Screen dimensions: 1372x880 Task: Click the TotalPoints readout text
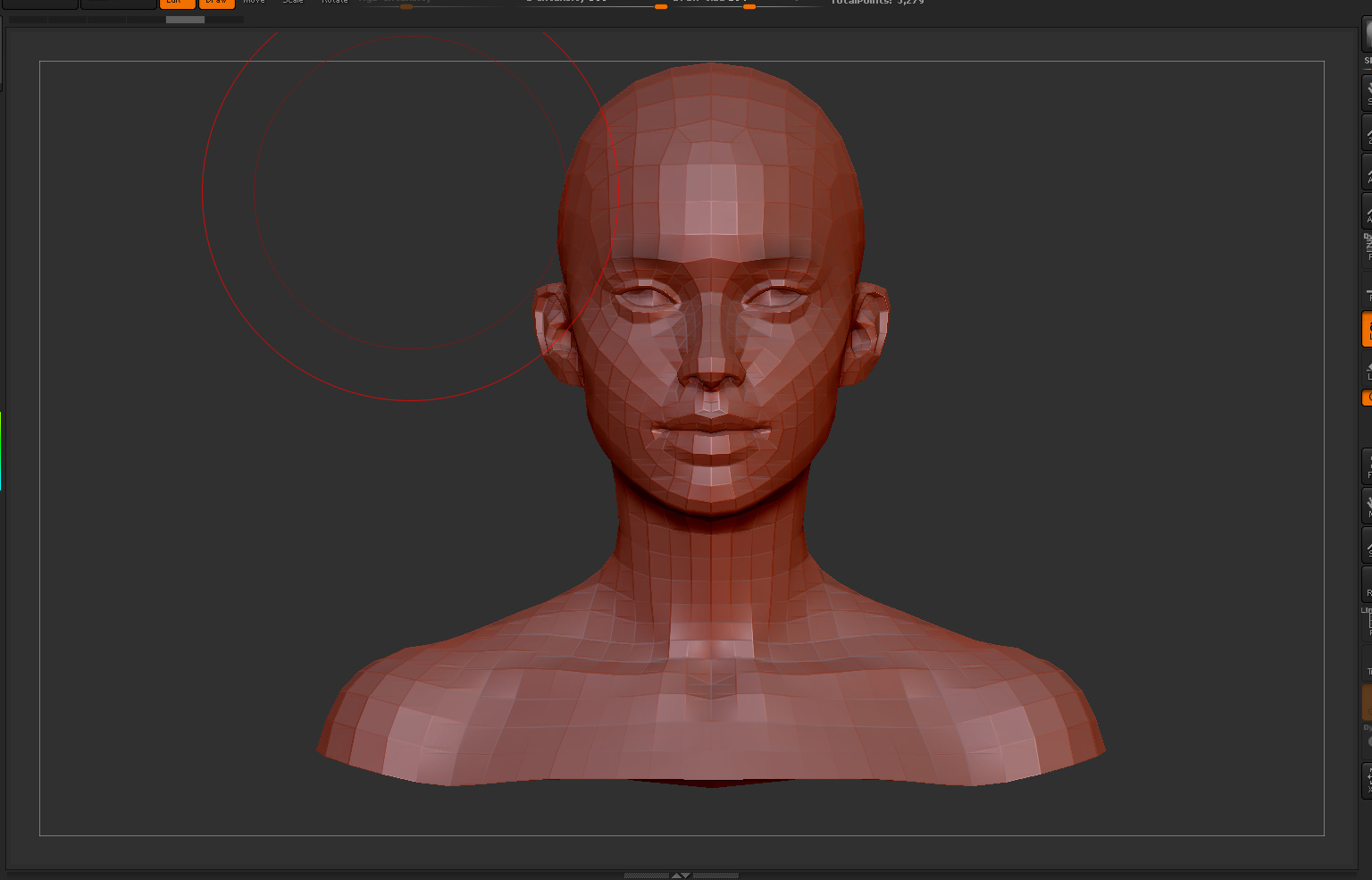tap(877, 3)
